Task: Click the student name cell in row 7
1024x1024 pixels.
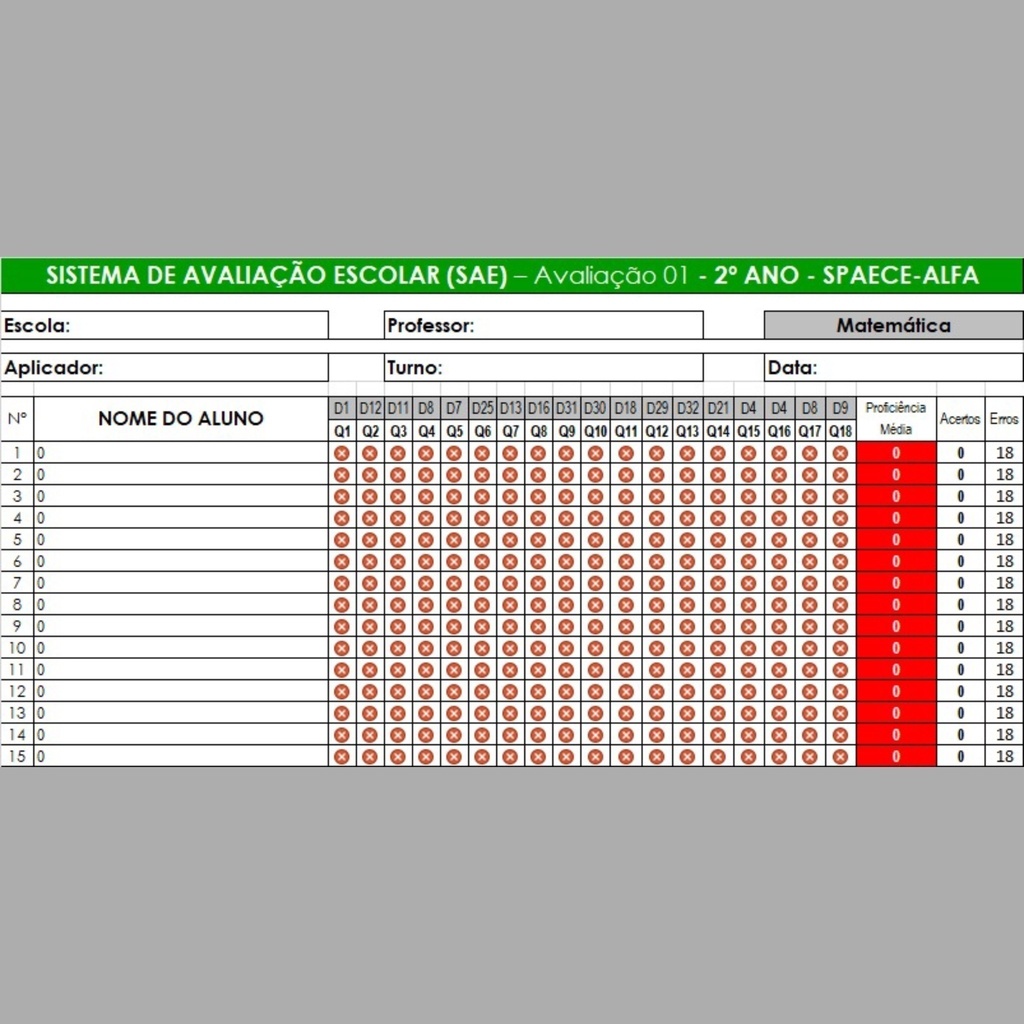Action: [181, 583]
